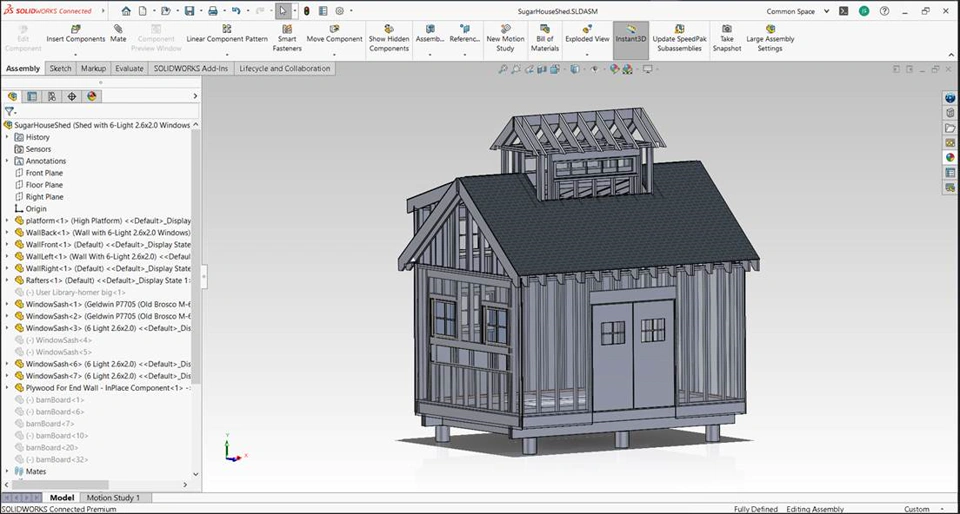Select Front Plane in feature tree
This screenshot has height=514, width=960.
coord(44,173)
